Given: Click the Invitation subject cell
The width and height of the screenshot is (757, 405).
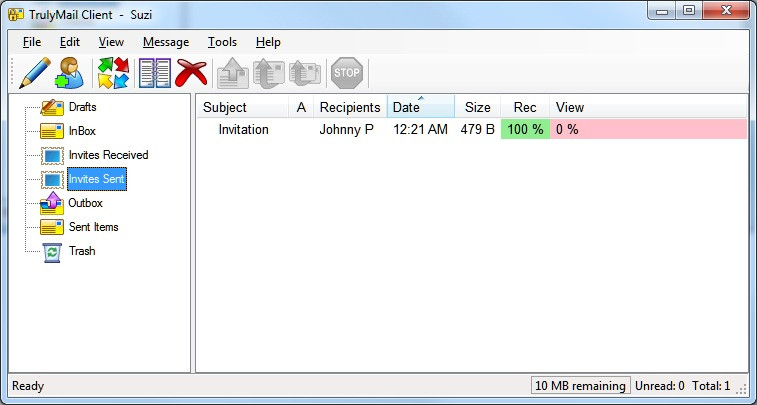Looking at the screenshot, I should click(243, 129).
